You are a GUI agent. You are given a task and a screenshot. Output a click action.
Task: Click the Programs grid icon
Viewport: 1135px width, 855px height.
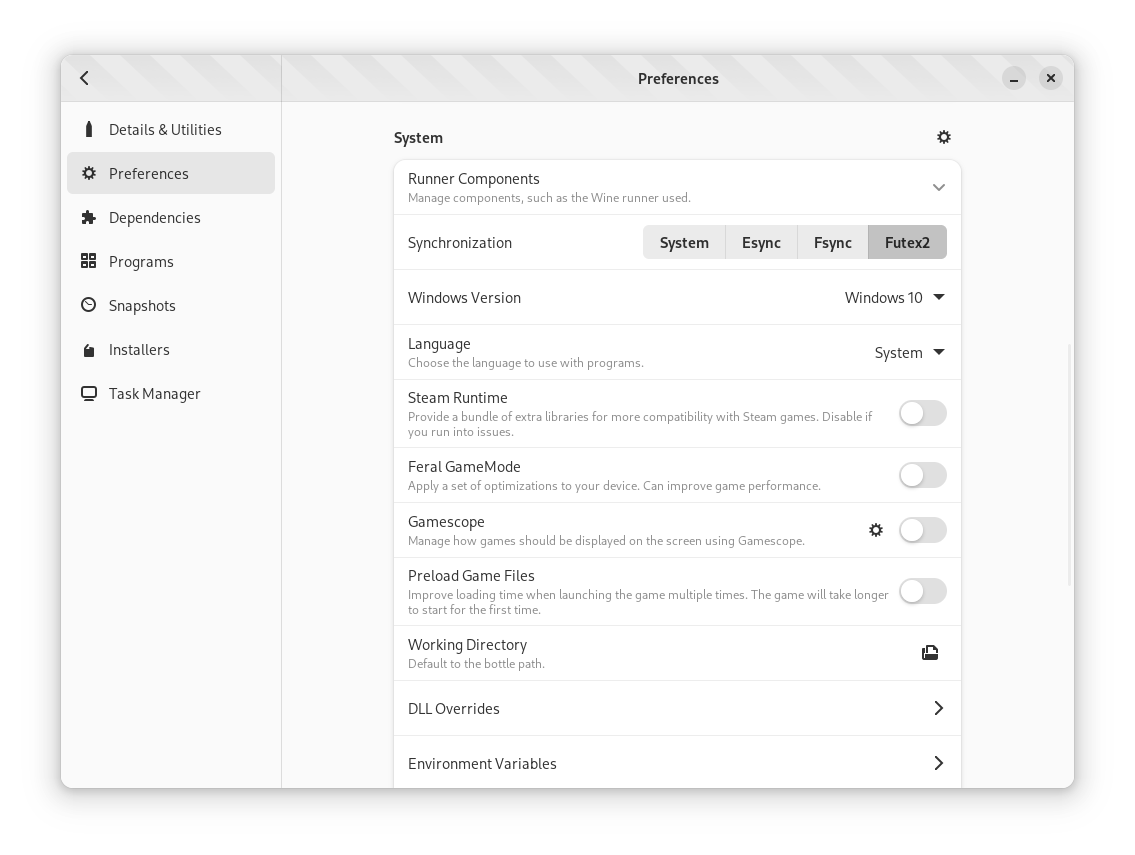tap(89, 261)
